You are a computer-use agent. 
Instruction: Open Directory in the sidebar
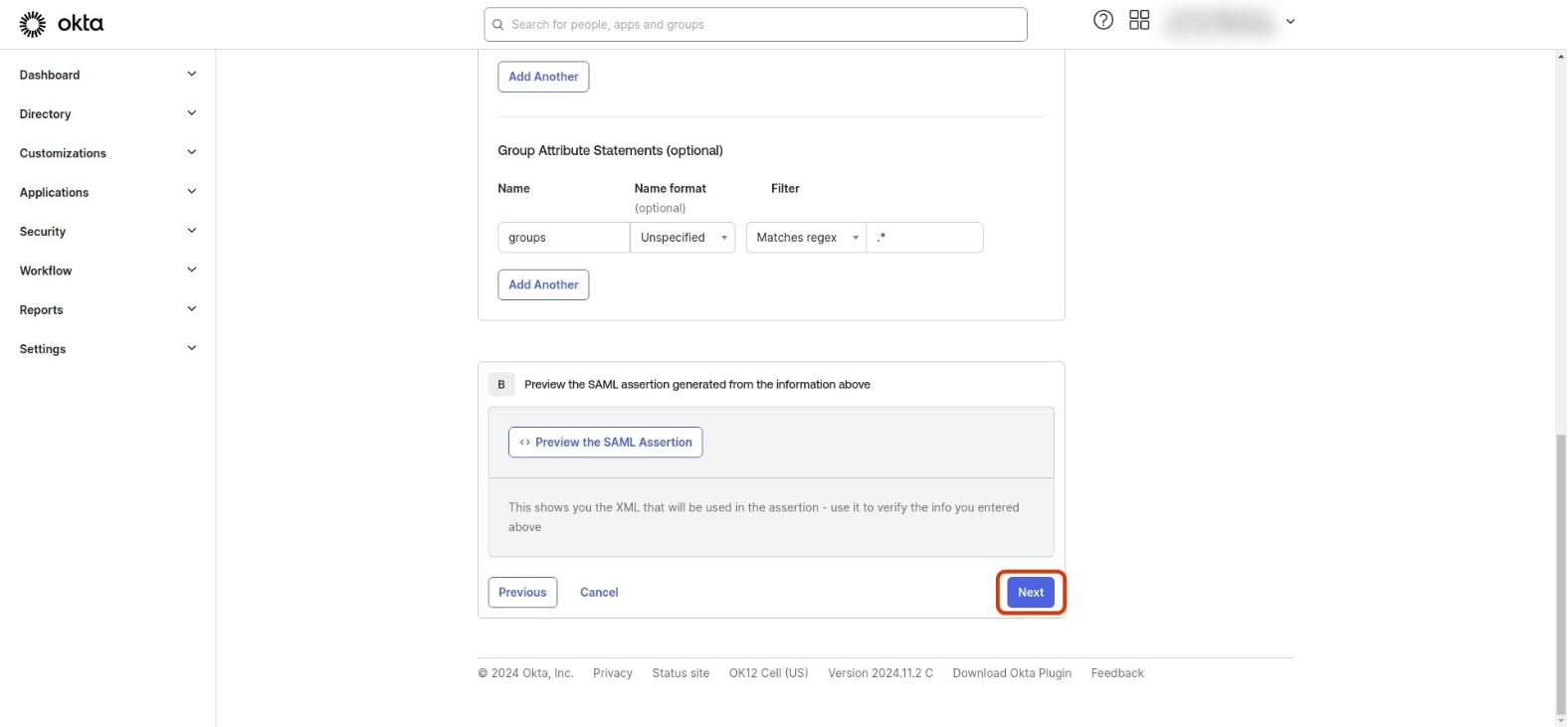46,114
